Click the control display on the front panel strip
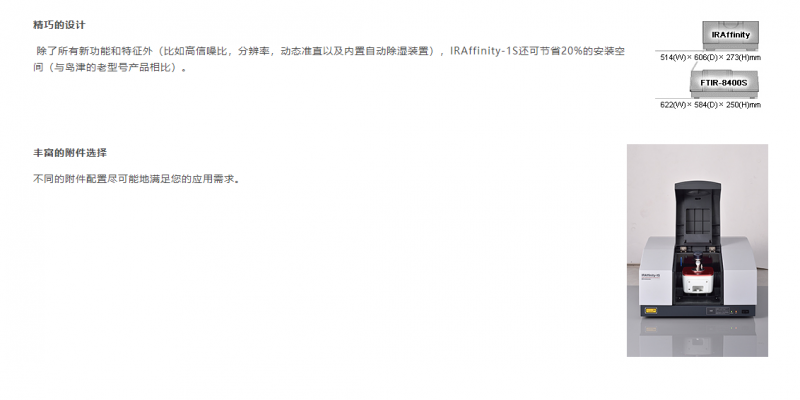 [718, 311]
